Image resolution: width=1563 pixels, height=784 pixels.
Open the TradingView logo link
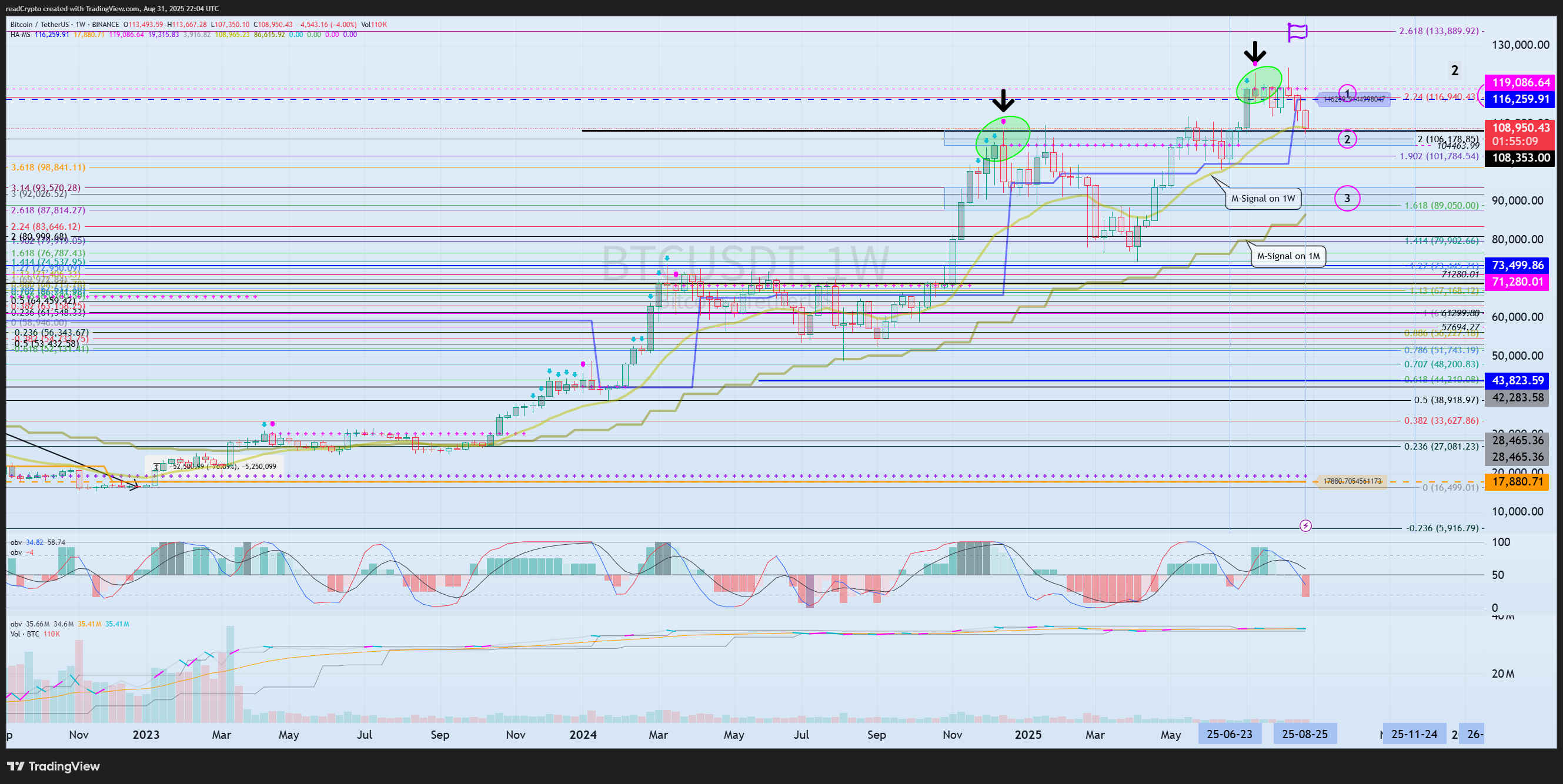tap(53, 766)
